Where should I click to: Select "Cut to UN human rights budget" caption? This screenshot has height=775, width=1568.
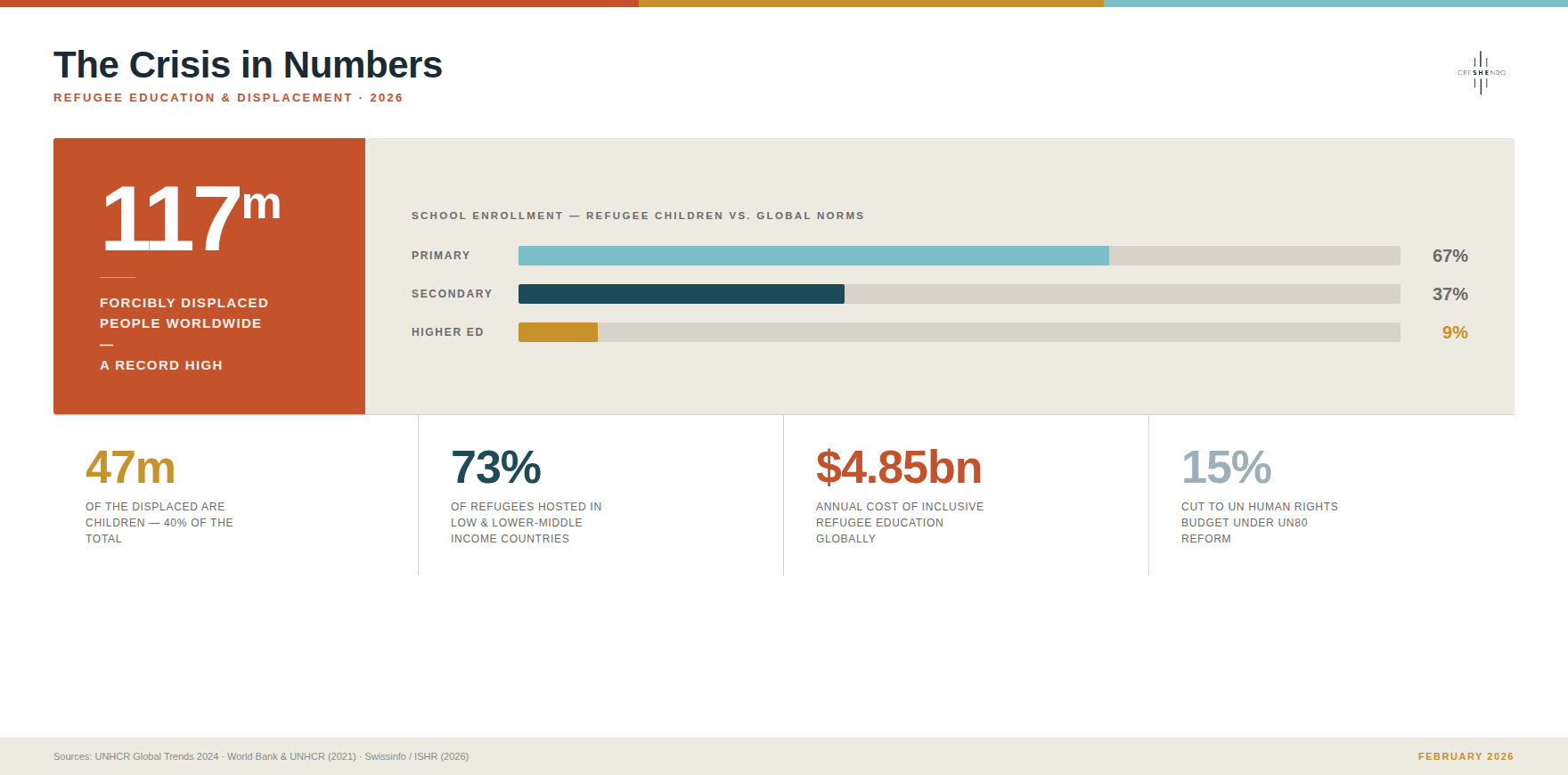[1260, 523]
